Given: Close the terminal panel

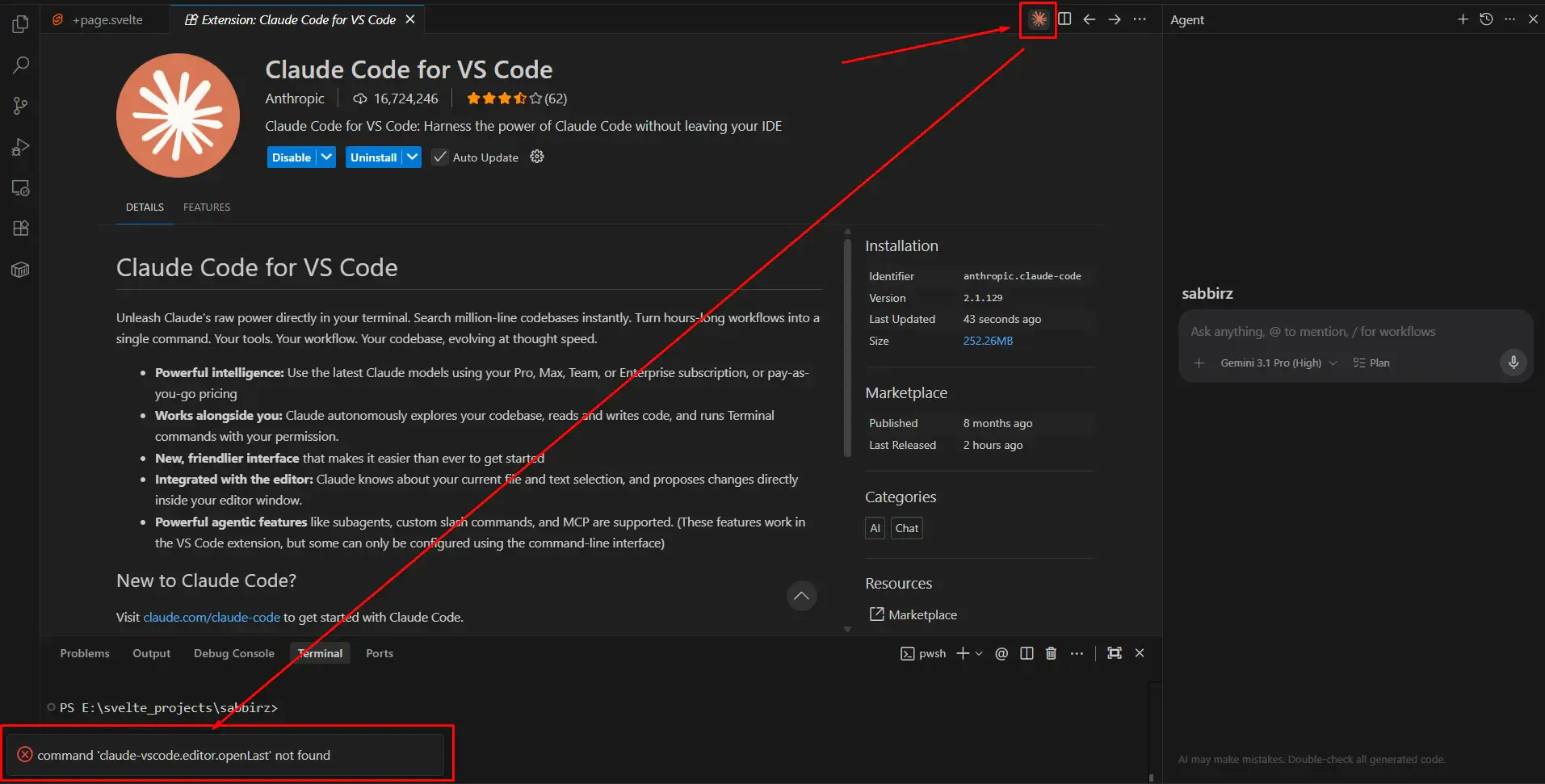Looking at the screenshot, I should click(1140, 653).
